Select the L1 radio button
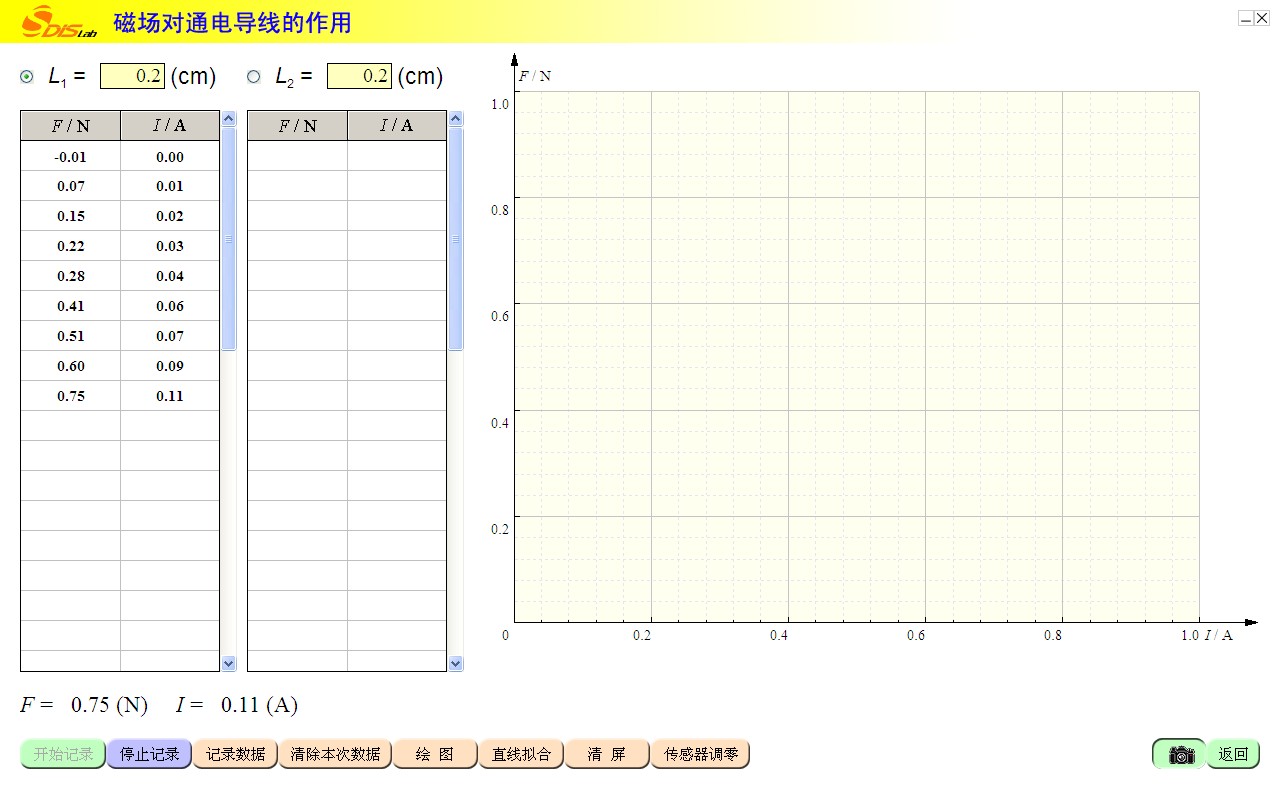The height and width of the screenshot is (800, 1280). [x=27, y=76]
